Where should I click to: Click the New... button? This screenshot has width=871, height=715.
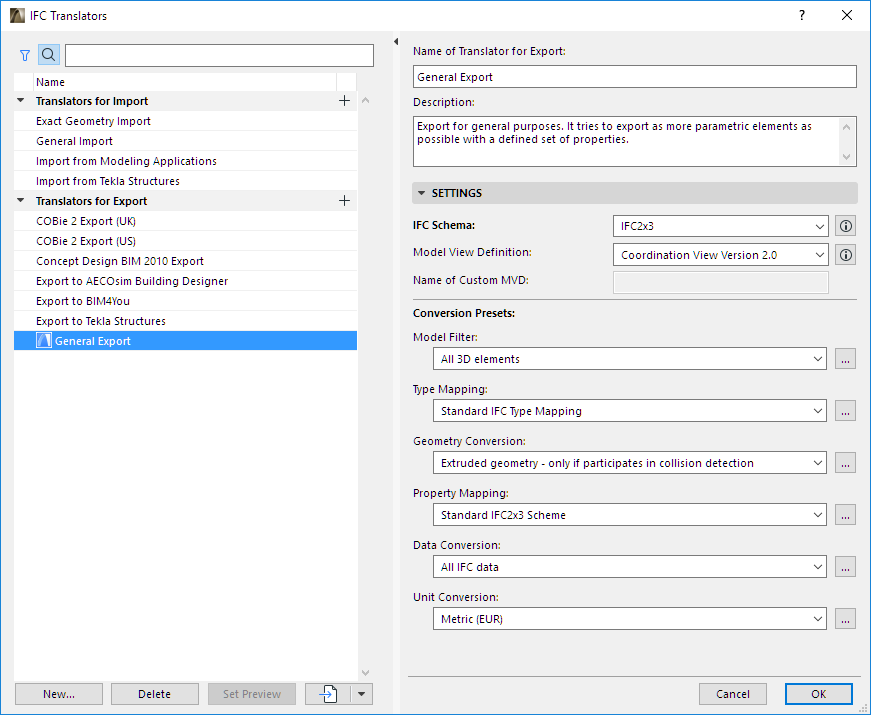59,694
